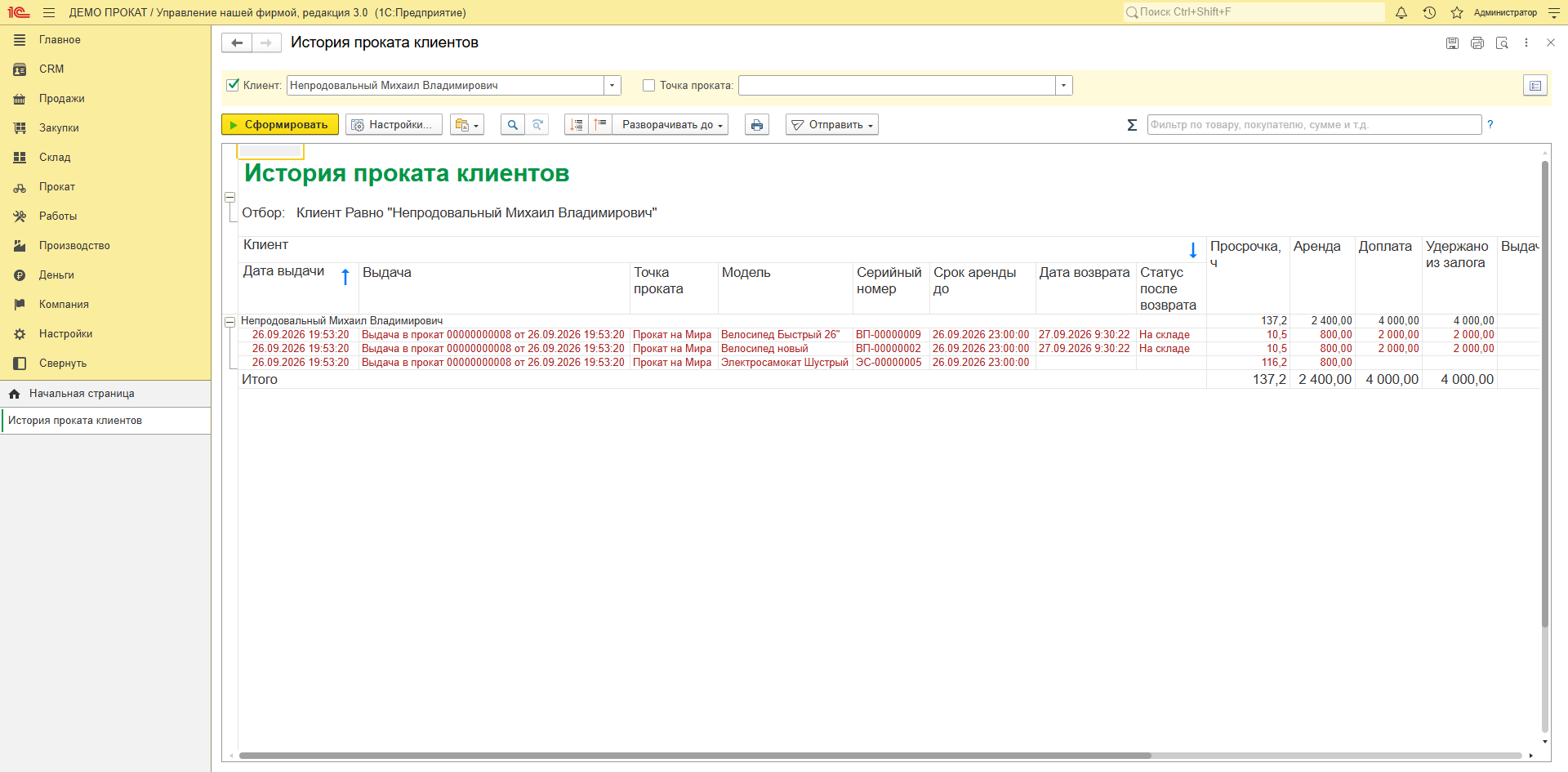
Task: Click the print preview icon in header
Action: pyautogui.click(x=1502, y=43)
